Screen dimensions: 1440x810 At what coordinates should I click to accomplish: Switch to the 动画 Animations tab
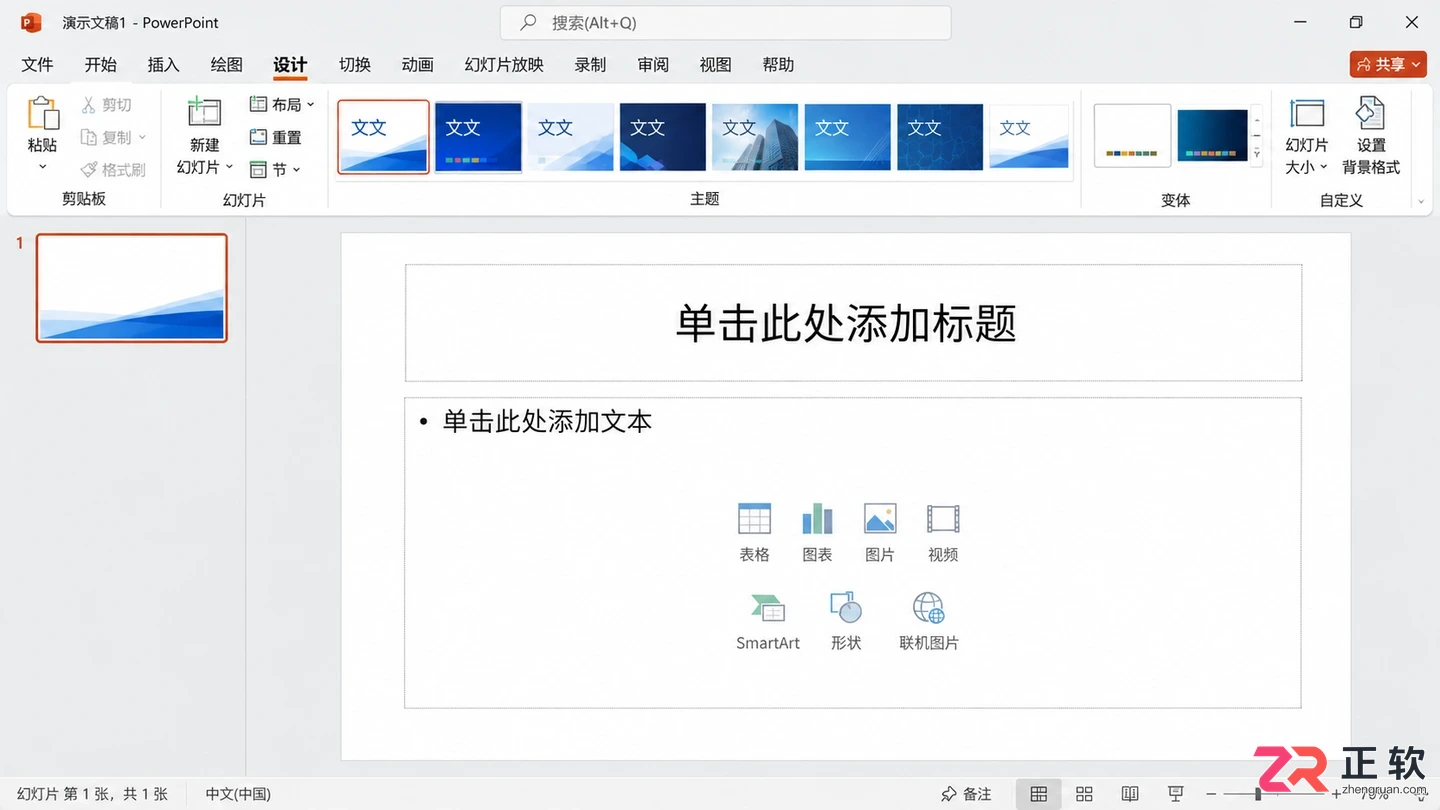pyautogui.click(x=417, y=64)
